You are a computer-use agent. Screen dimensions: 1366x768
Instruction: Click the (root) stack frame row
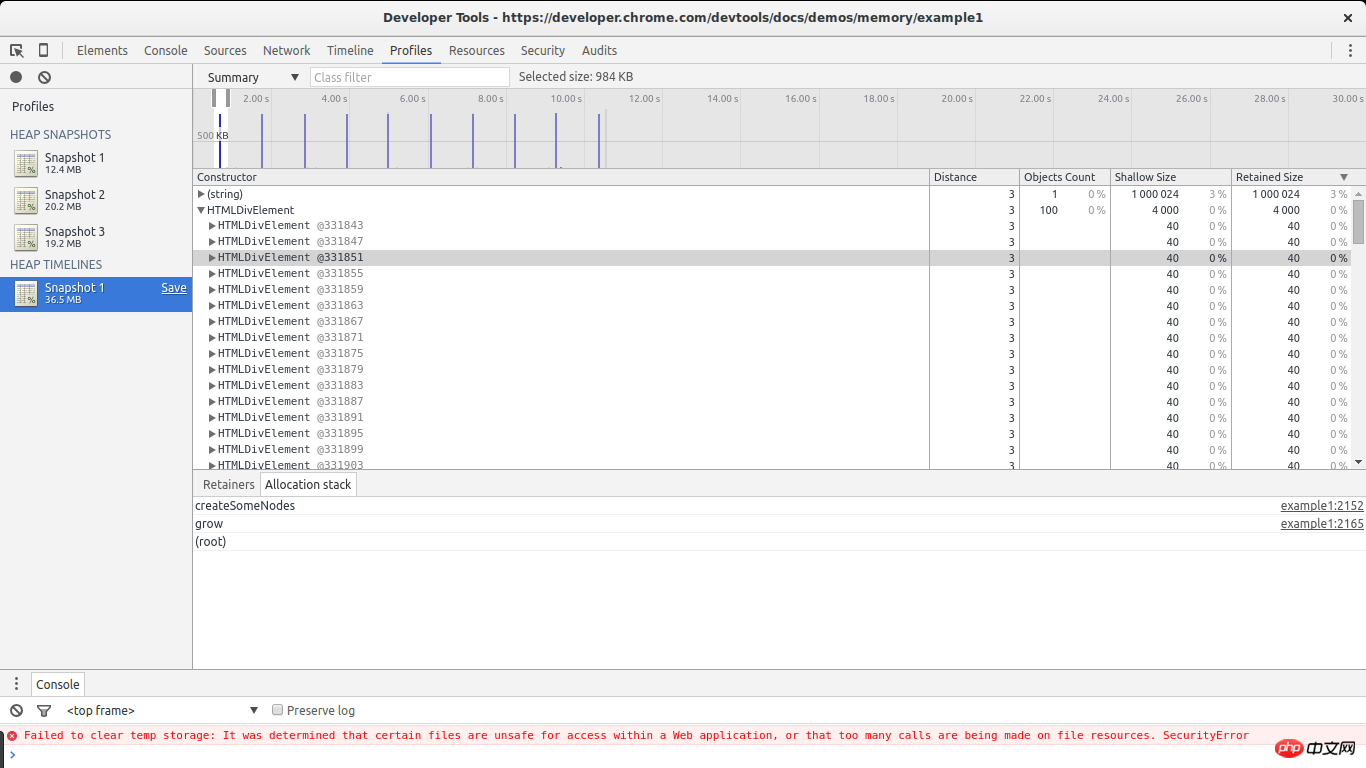(x=779, y=542)
